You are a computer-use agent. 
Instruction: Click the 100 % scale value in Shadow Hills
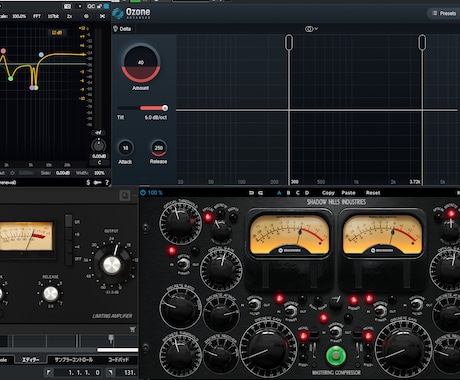point(155,193)
